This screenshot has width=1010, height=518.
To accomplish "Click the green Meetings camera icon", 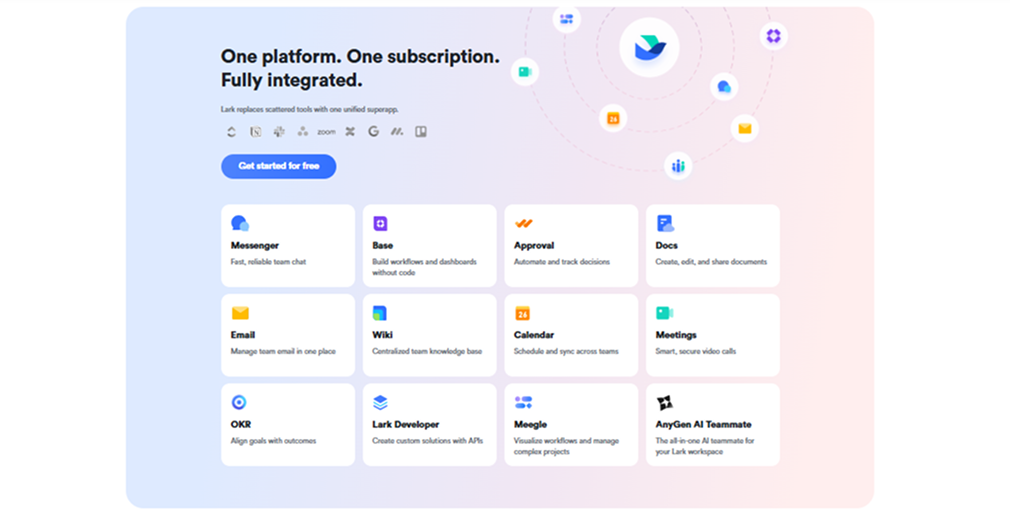I will click(664, 313).
